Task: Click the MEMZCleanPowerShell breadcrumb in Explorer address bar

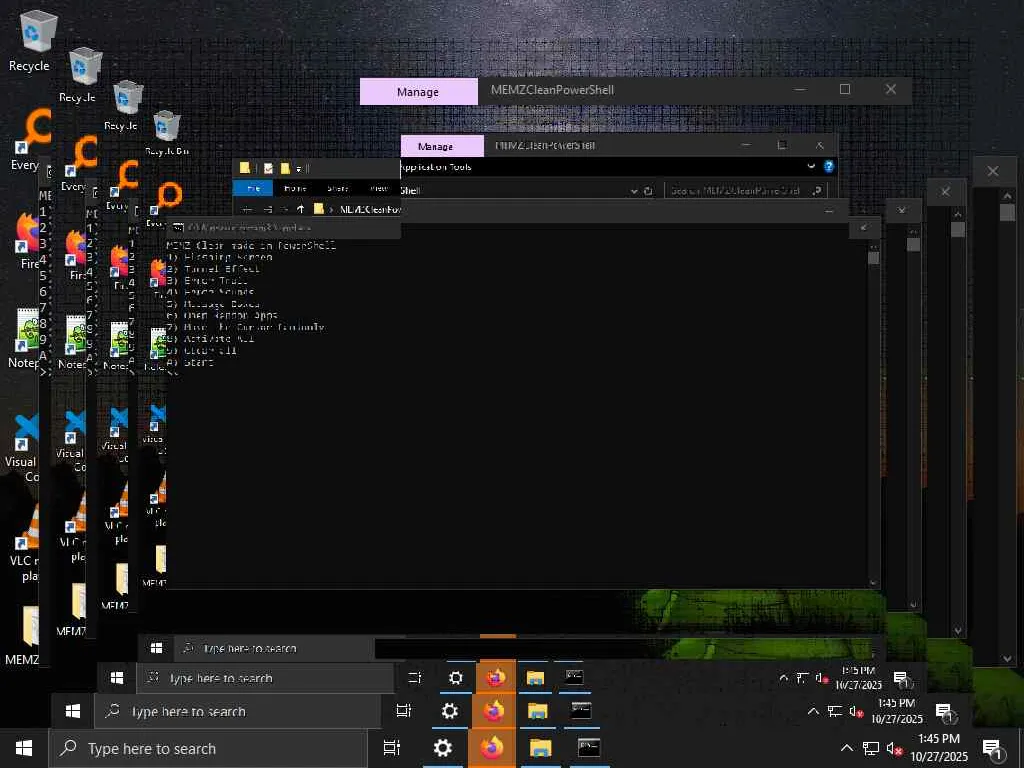Action: pyautogui.click(x=370, y=209)
